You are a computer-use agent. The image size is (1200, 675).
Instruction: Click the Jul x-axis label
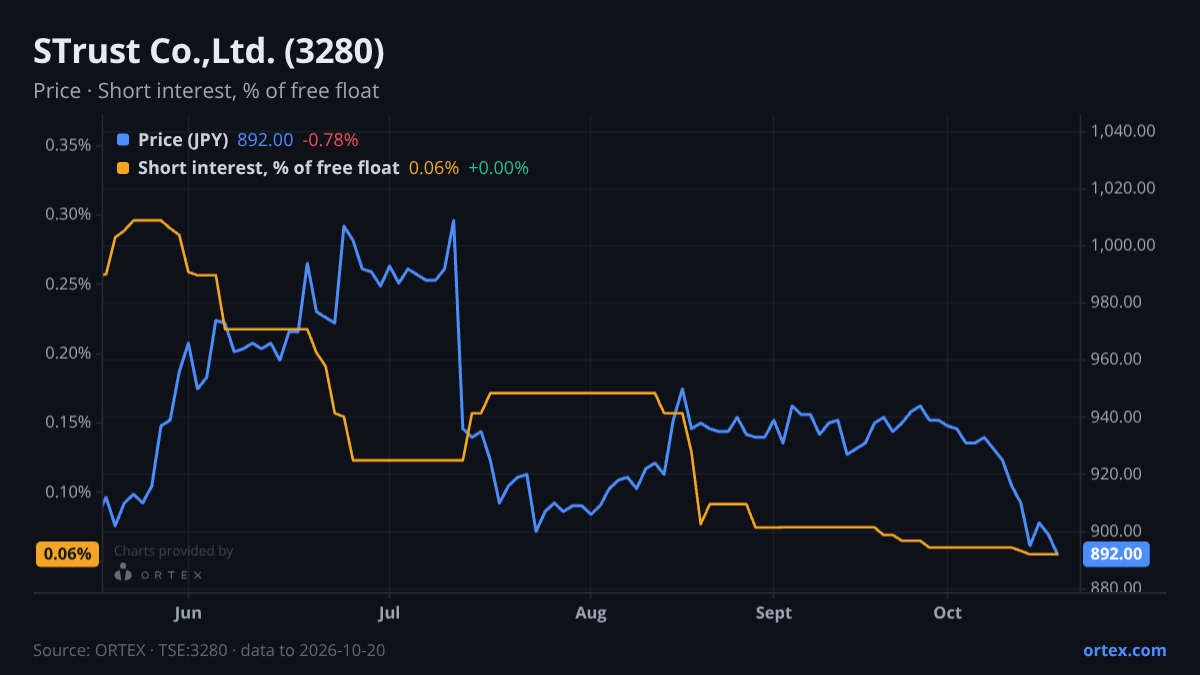[x=390, y=613]
